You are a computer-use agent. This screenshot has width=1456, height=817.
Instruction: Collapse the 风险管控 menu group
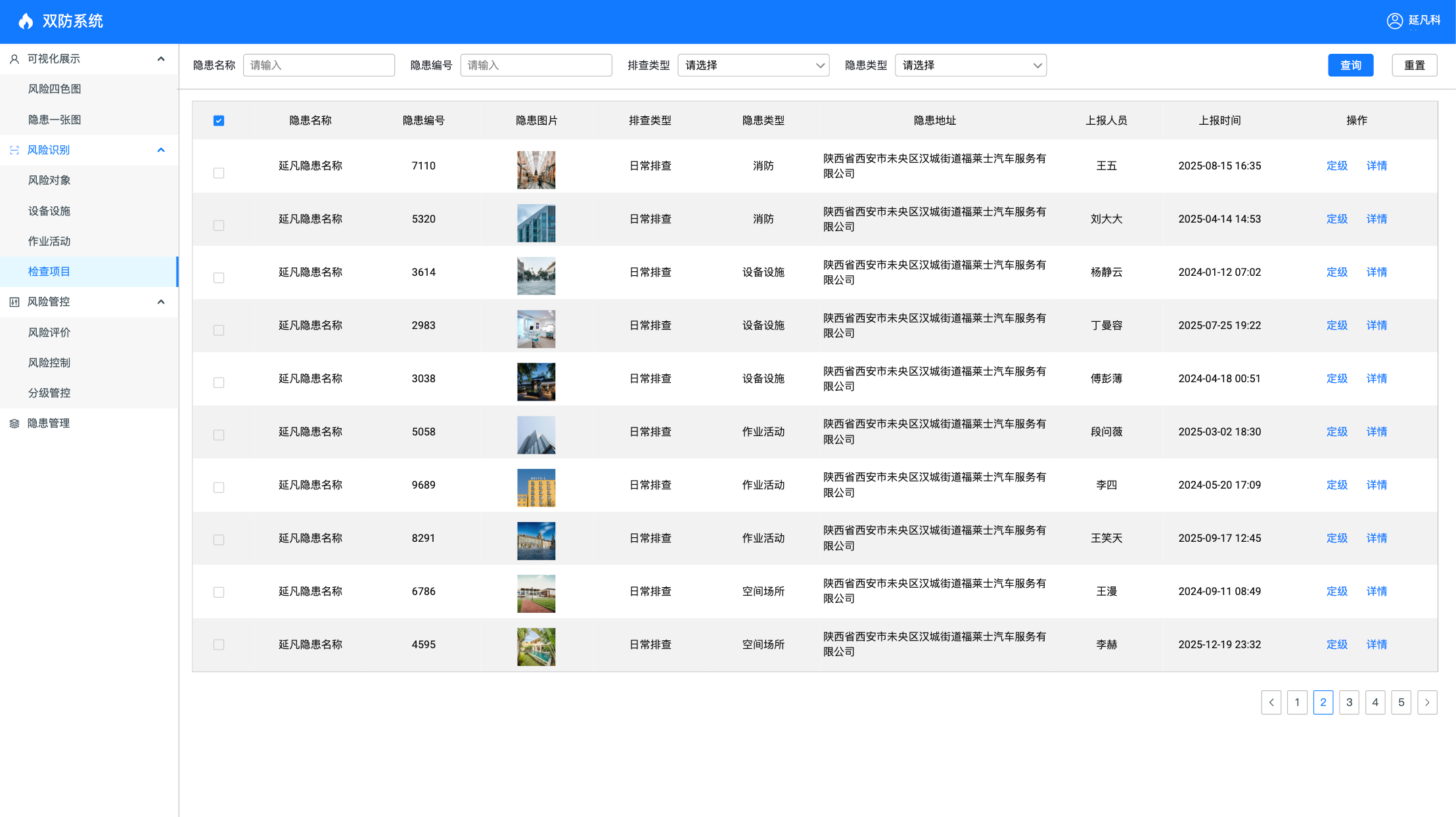point(161,302)
